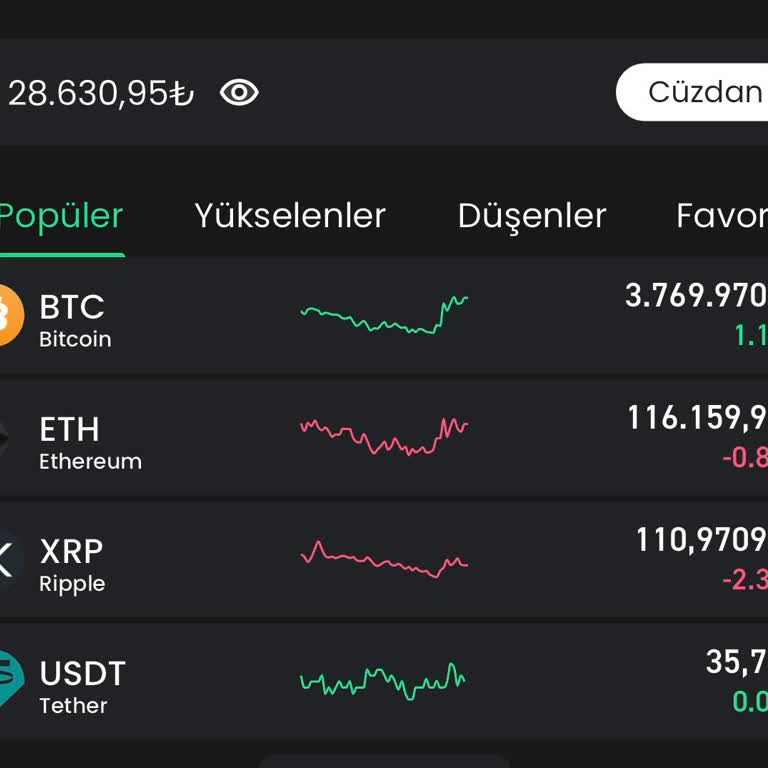Screen dimensions: 768x768
Task: Select the Tether name label
Action: [73, 706]
